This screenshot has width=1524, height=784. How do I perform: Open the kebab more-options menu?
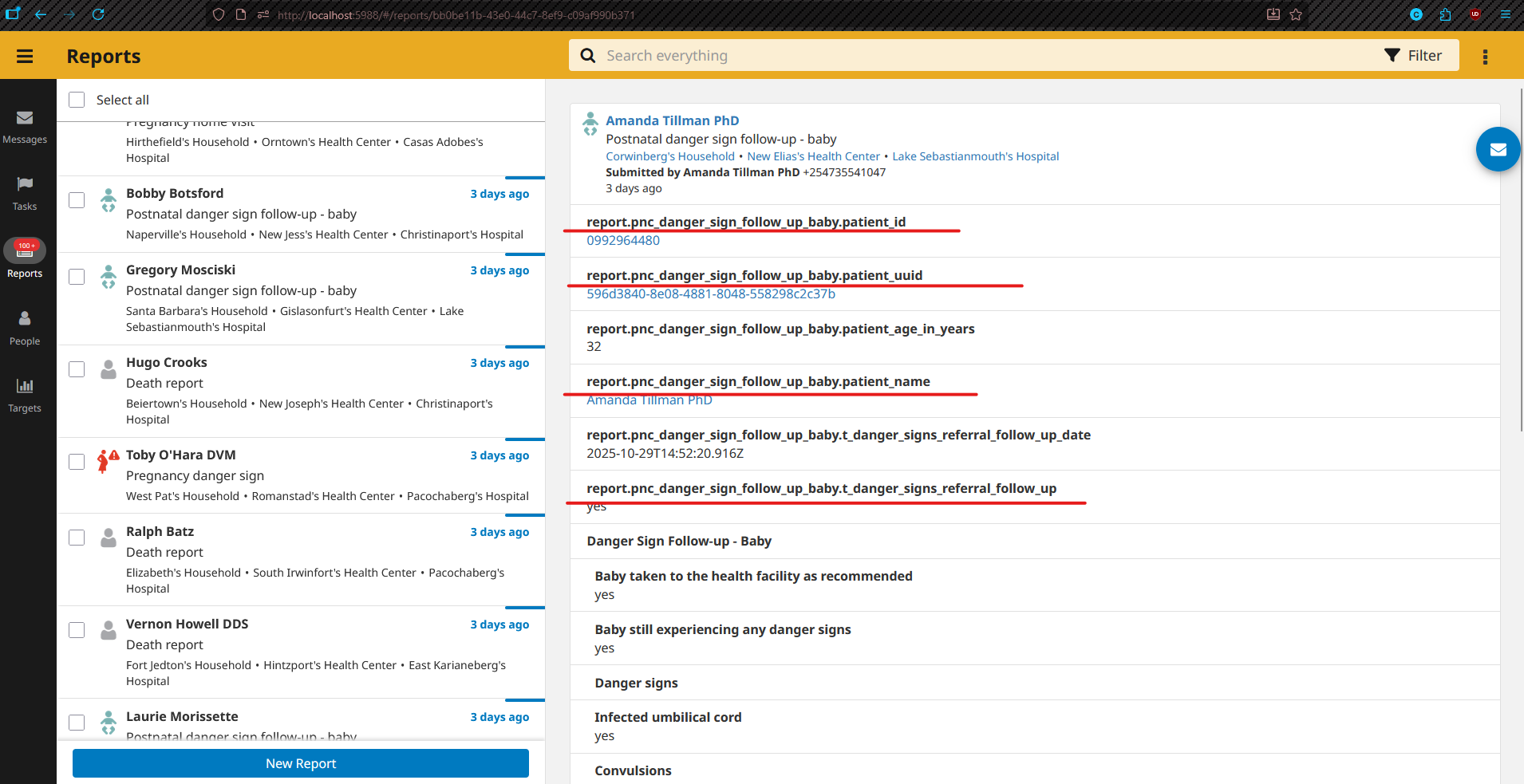tap(1485, 57)
